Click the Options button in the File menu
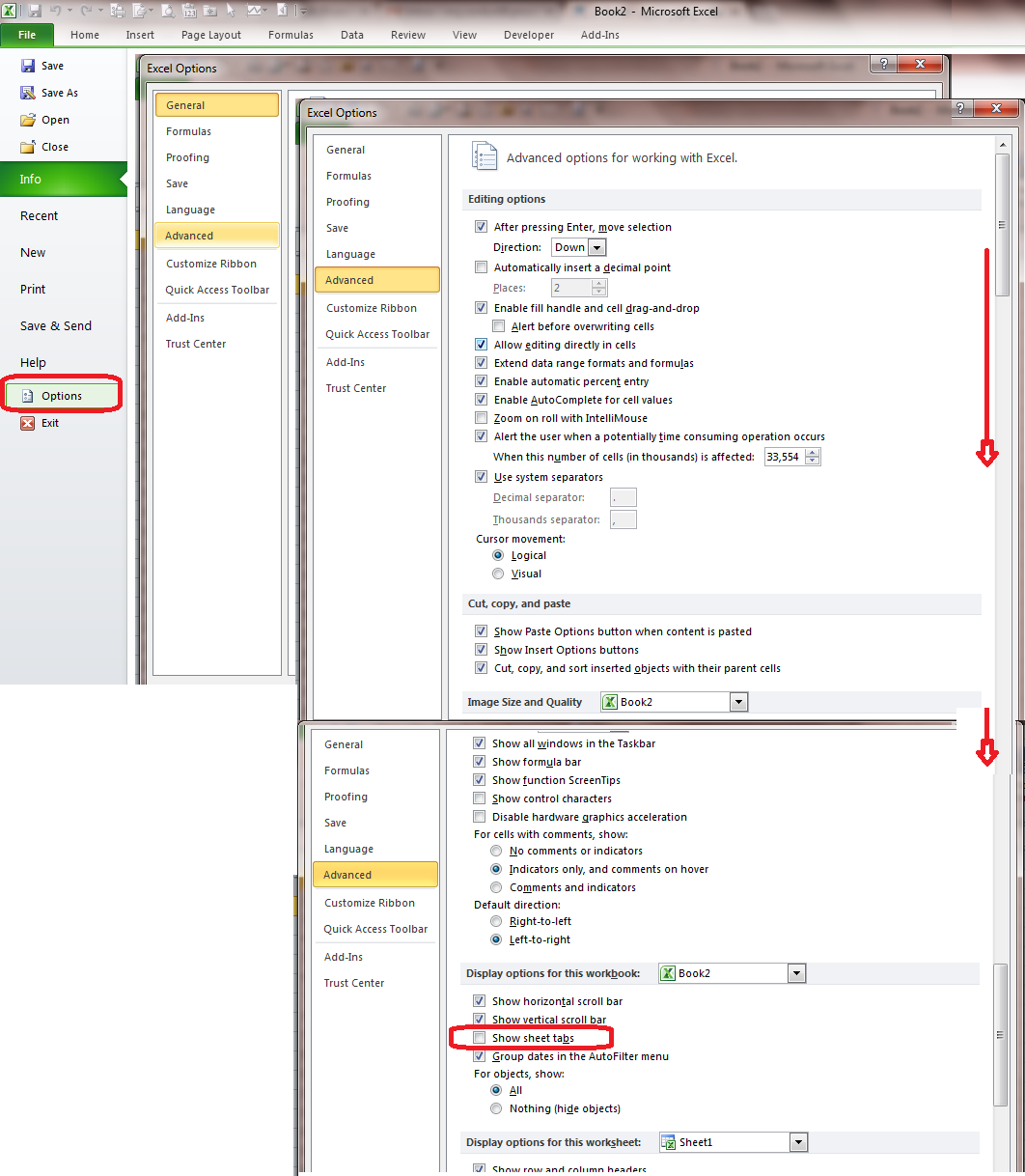 pyautogui.click(x=62, y=396)
